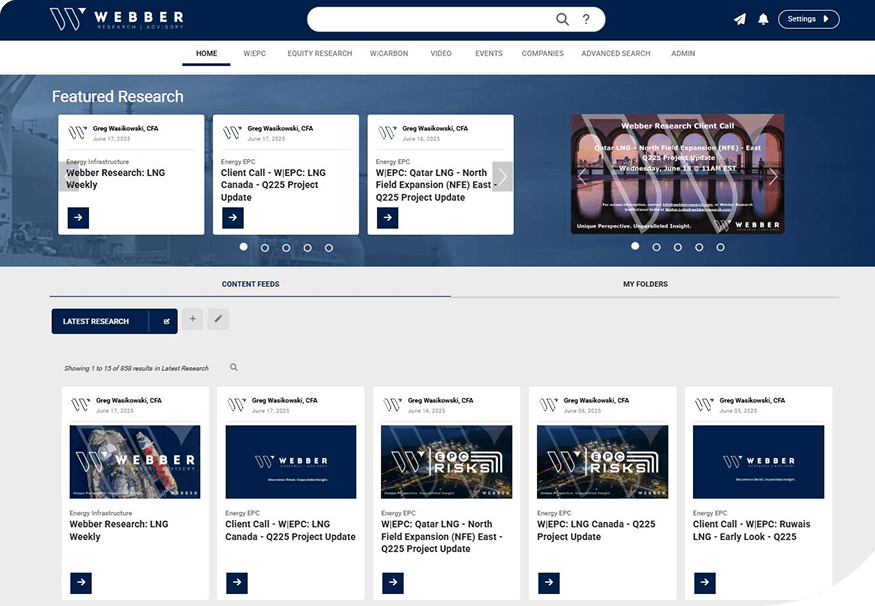Click previous arrow on client call banner
The image size is (875, 606).
[x=582, y=177]
